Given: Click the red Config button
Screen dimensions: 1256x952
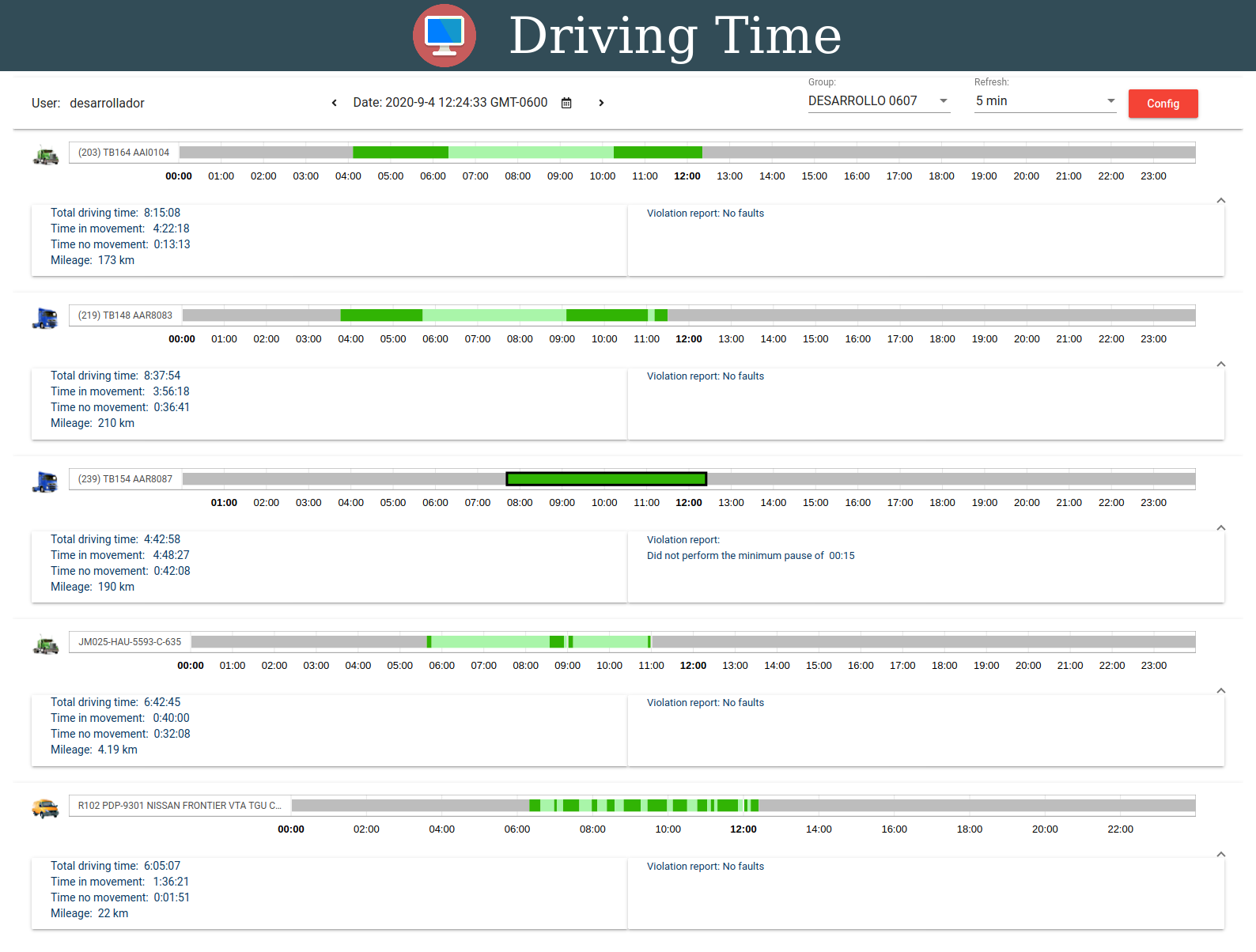Looking at the screenshot, I should [1163, 104].
